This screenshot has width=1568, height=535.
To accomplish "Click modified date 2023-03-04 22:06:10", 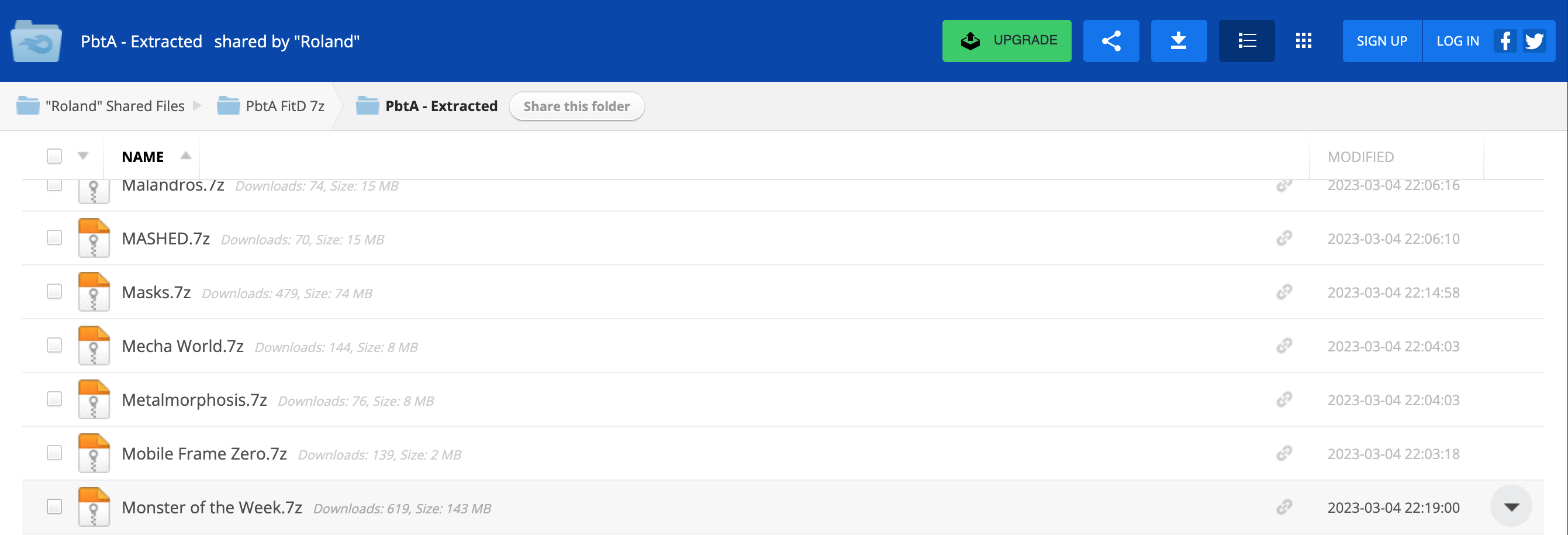I will 1393,239.
